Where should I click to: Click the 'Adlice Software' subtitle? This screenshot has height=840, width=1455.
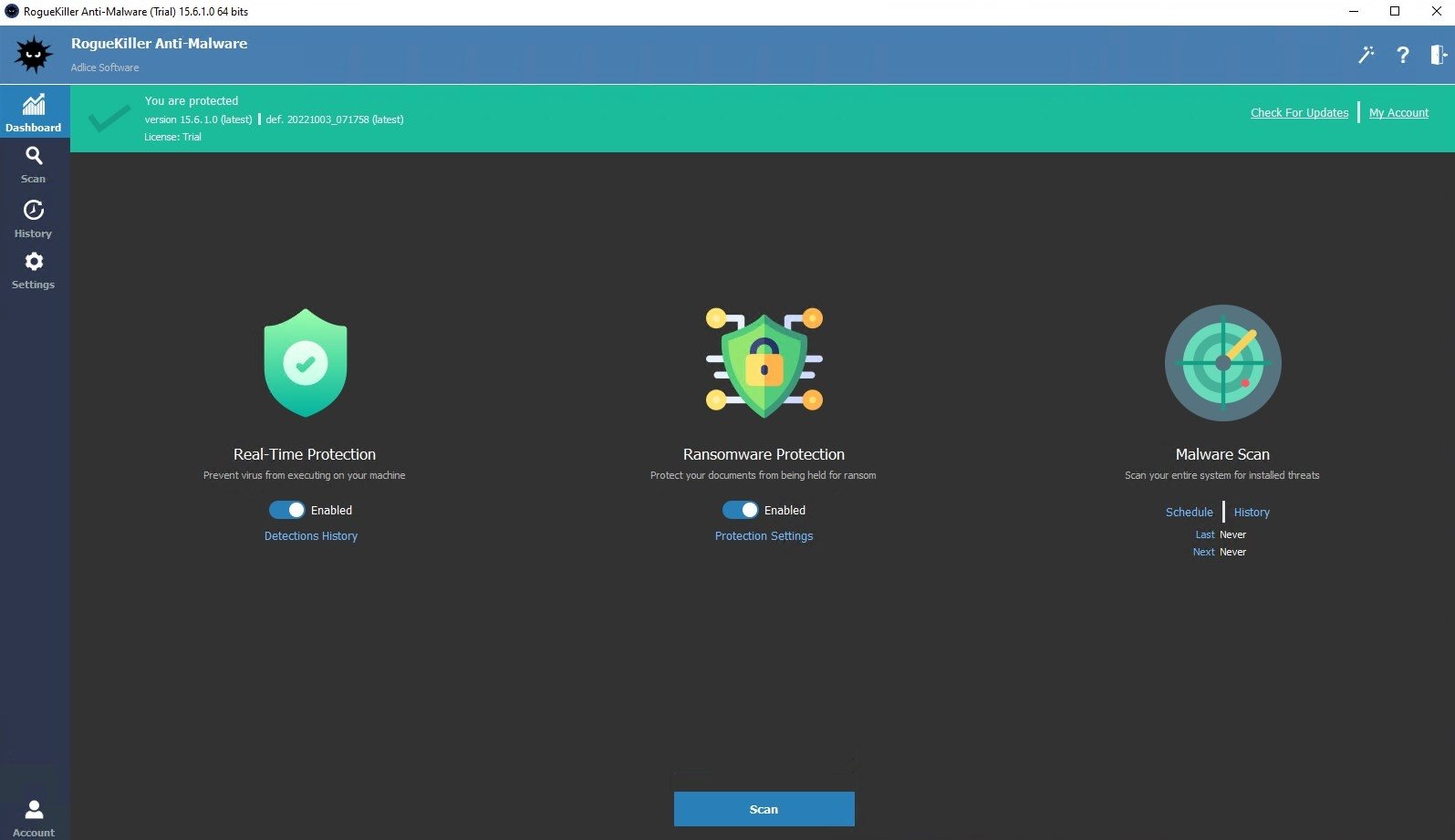point(105,67)
